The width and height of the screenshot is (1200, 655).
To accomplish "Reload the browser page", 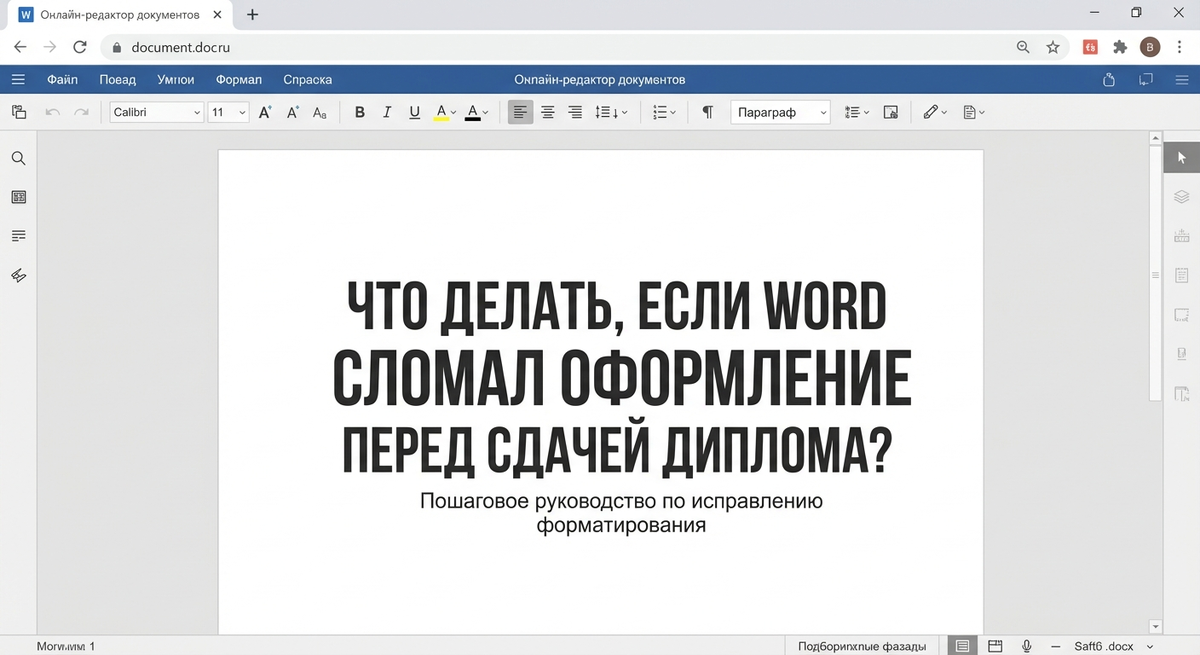I will coord(80,47).
